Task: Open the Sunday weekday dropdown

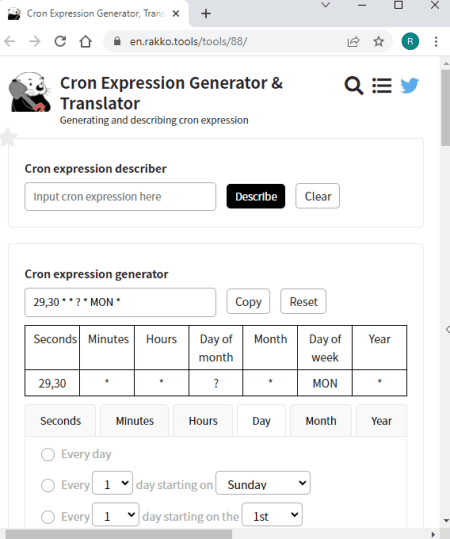Action: pos(263,483)
